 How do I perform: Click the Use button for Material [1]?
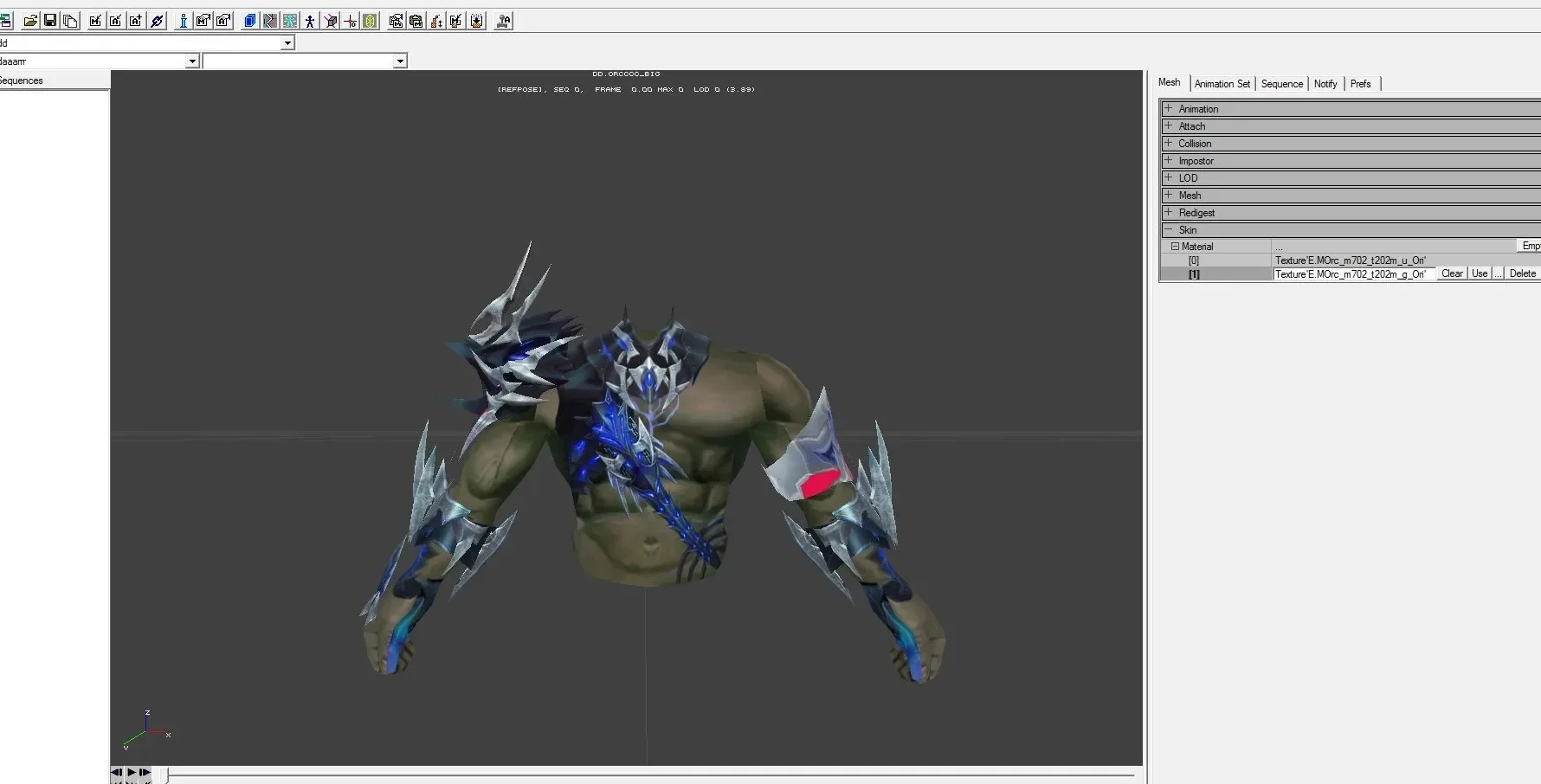point(1480,273)
